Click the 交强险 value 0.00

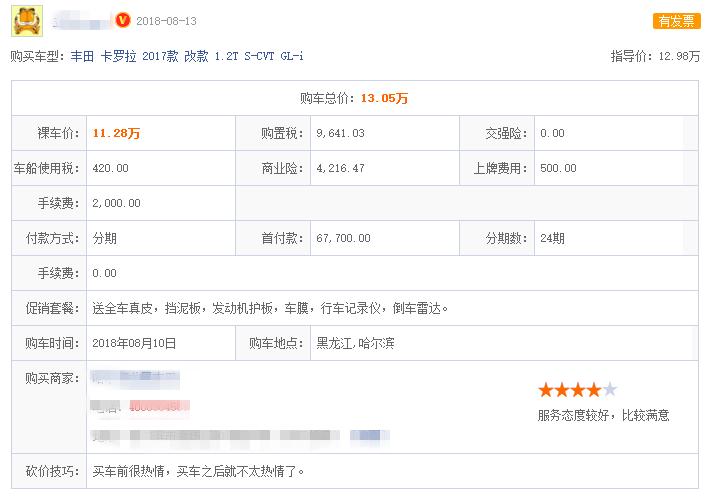click(x=552, y=134)
